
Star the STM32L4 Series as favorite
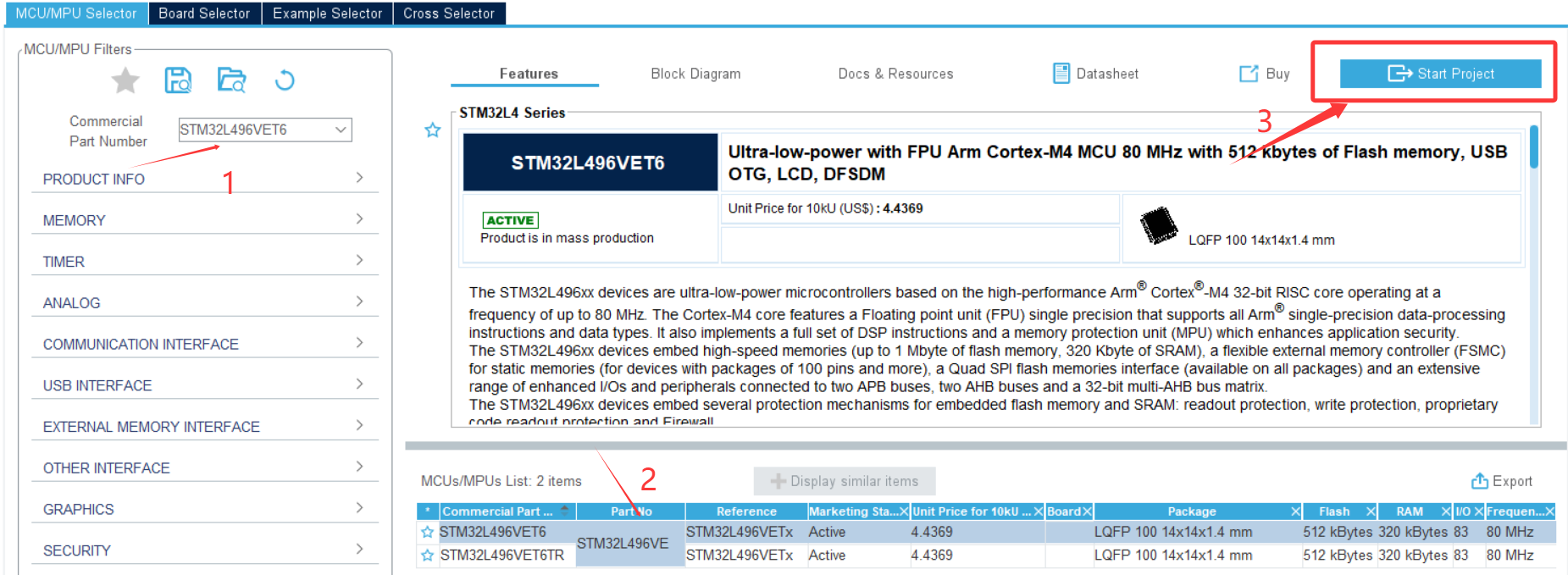coord(433,130)
